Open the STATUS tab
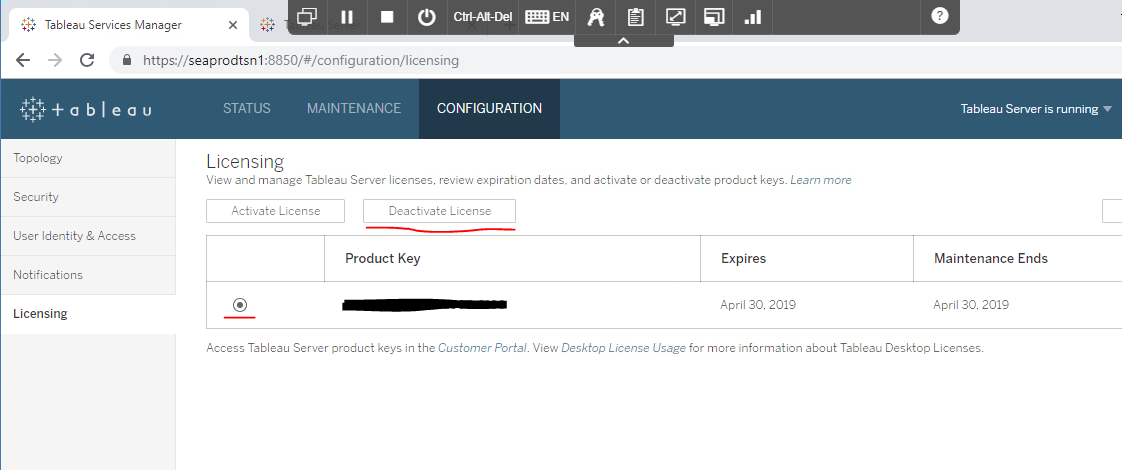1122x470 pixels. (x=247, y=109)
